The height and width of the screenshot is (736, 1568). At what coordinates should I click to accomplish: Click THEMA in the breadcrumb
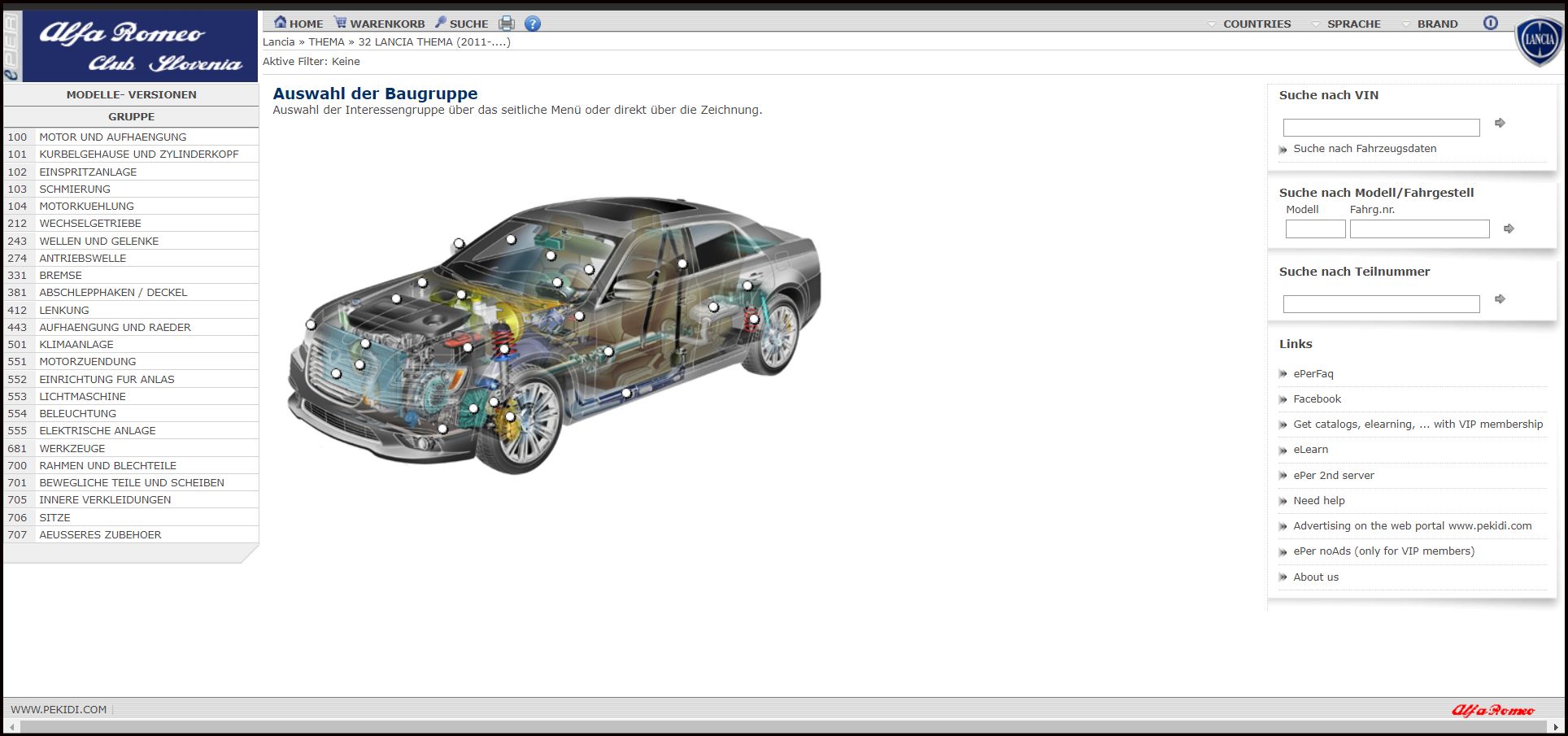coord(326,42)
